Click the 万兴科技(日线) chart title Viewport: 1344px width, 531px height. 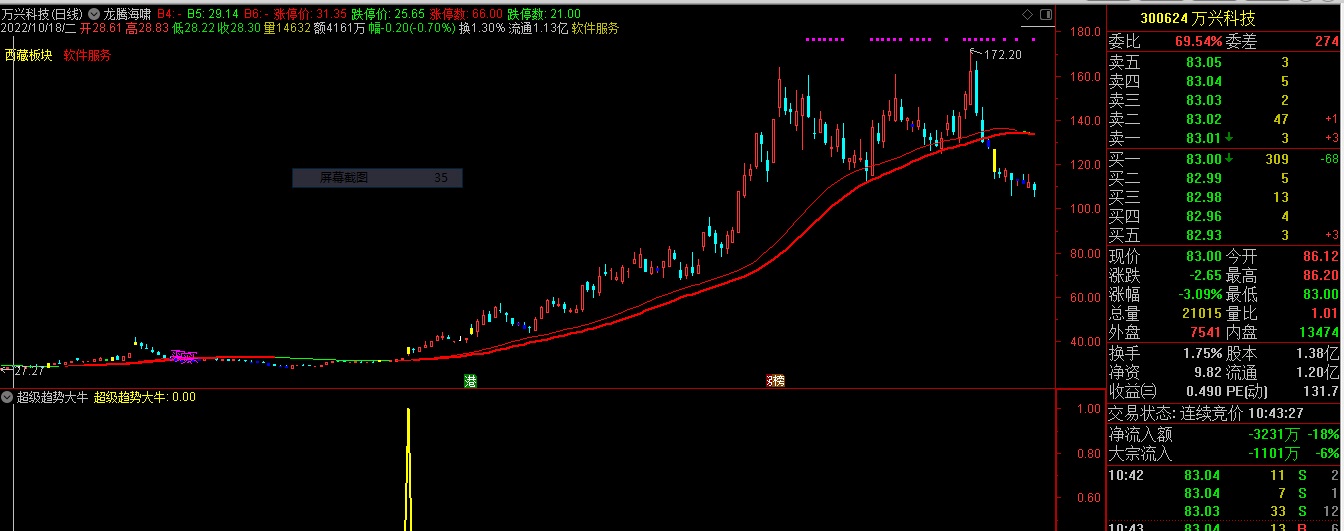click(x=43, y=14)
